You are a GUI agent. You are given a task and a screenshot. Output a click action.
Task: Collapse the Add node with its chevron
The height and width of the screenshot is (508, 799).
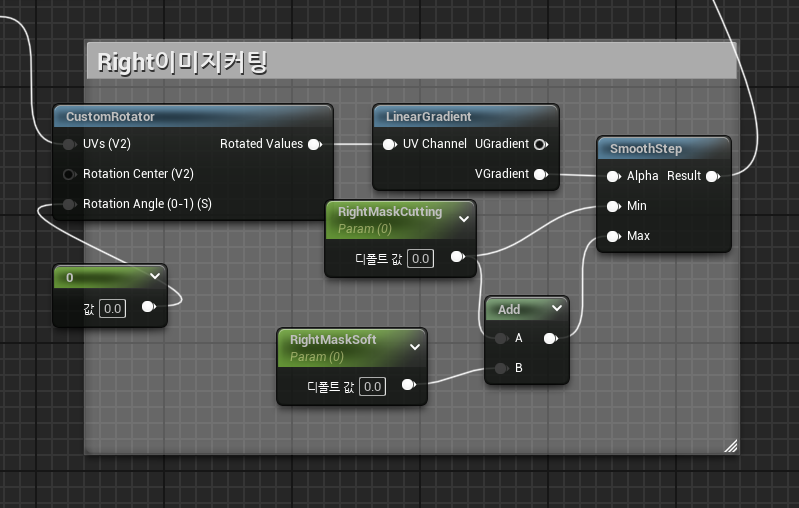557,308
